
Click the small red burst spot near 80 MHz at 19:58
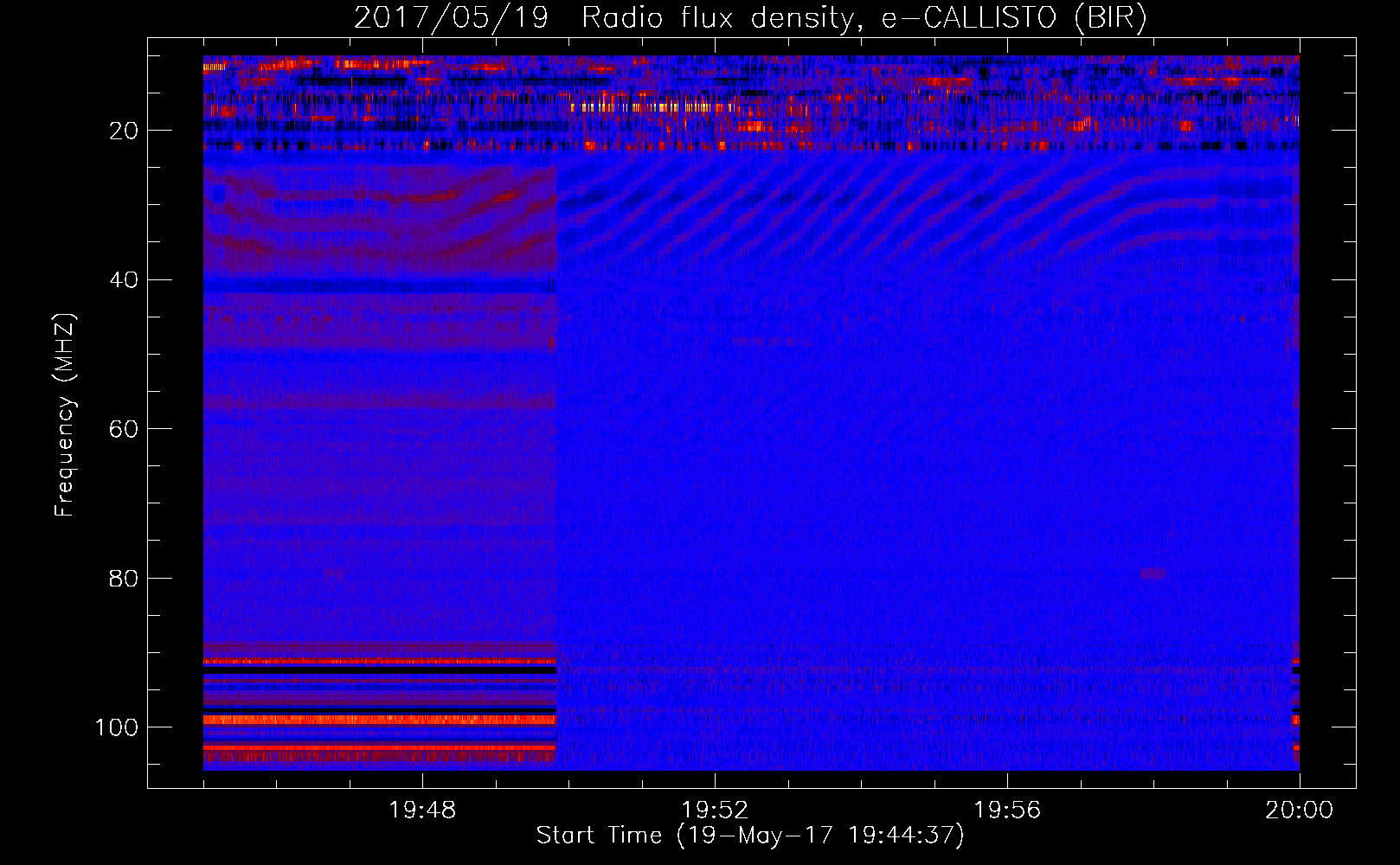coord(1153,573)
